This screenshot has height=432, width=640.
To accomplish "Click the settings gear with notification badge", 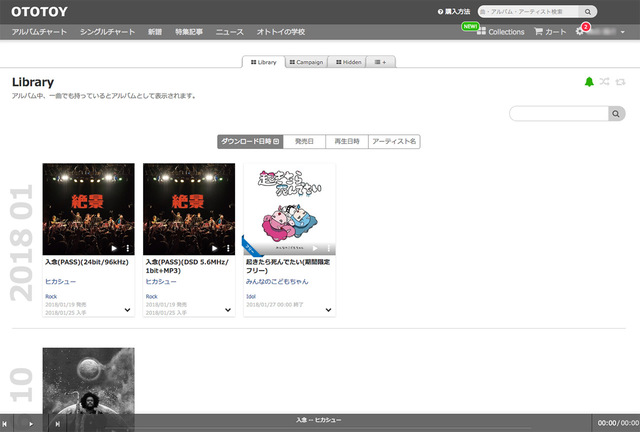I will (580, 31).
